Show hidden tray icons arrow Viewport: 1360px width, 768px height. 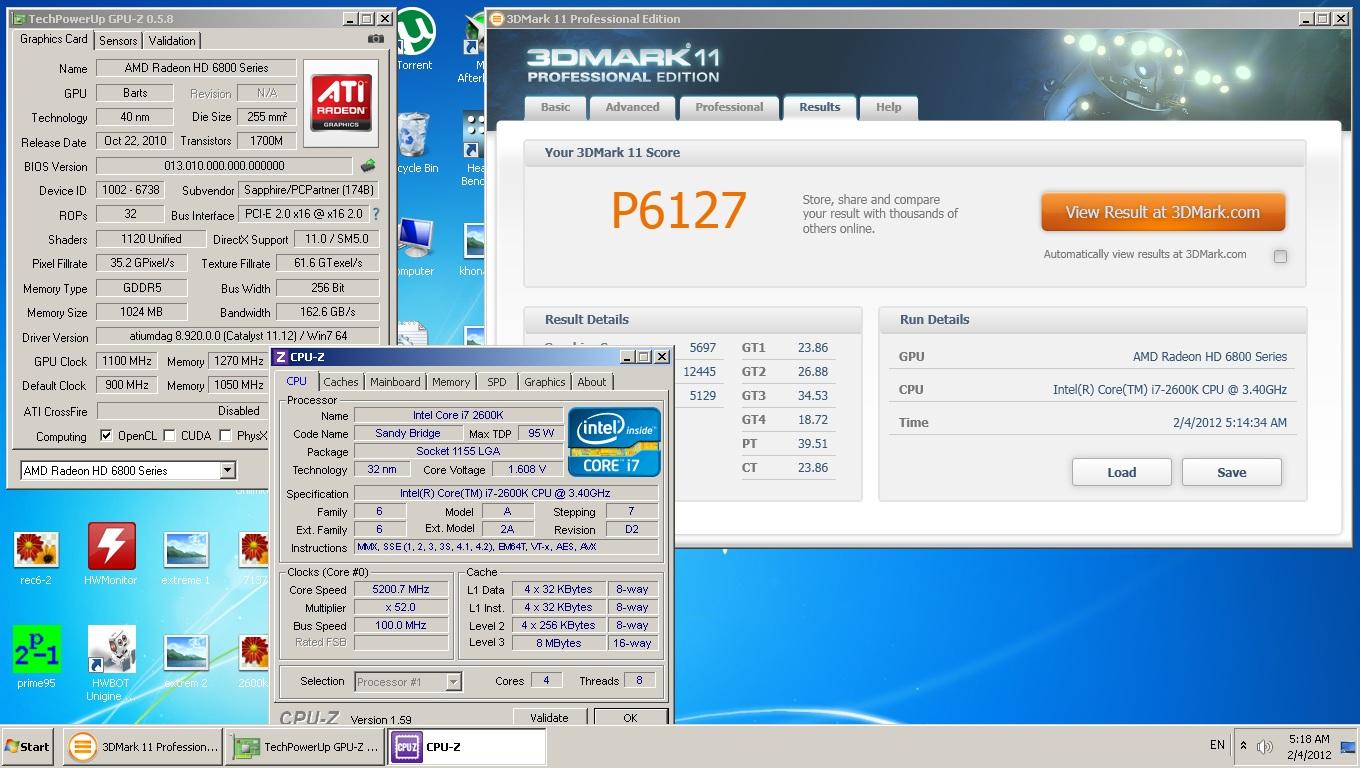pyautogui.click(x=1243, y=746)
